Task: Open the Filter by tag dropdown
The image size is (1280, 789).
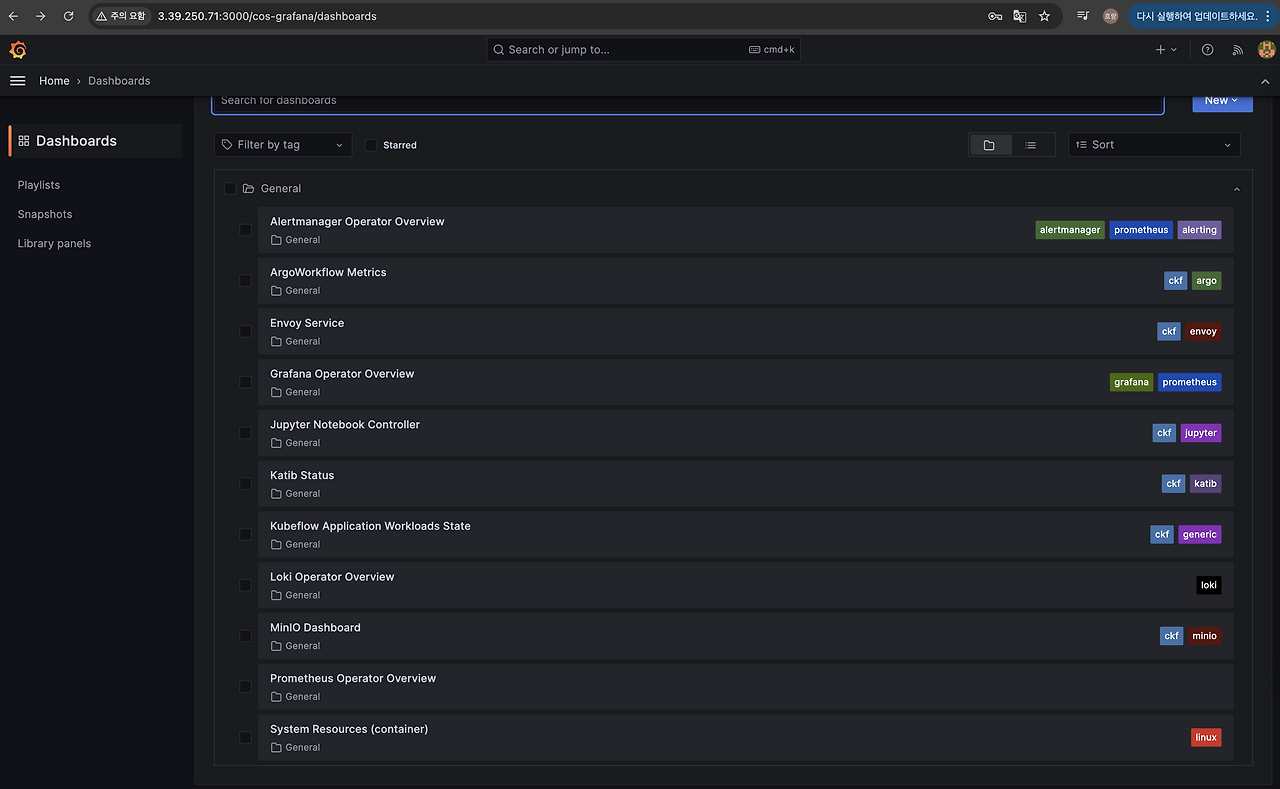Action: click(283, 145)
